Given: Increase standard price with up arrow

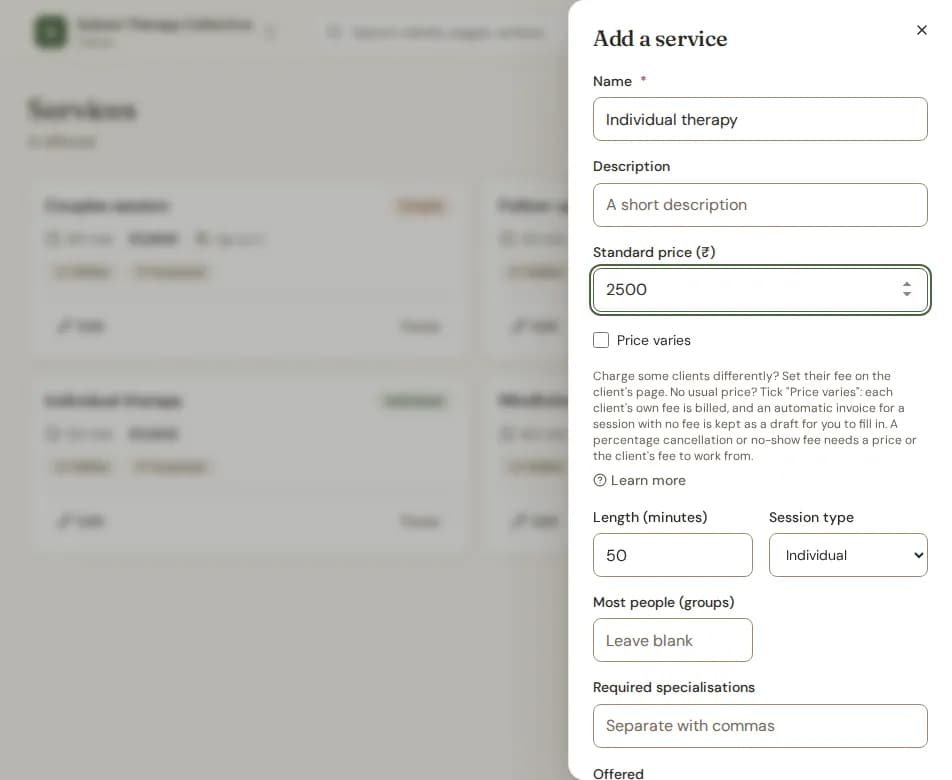Looking at the screenshot, I should click(906, 285).
